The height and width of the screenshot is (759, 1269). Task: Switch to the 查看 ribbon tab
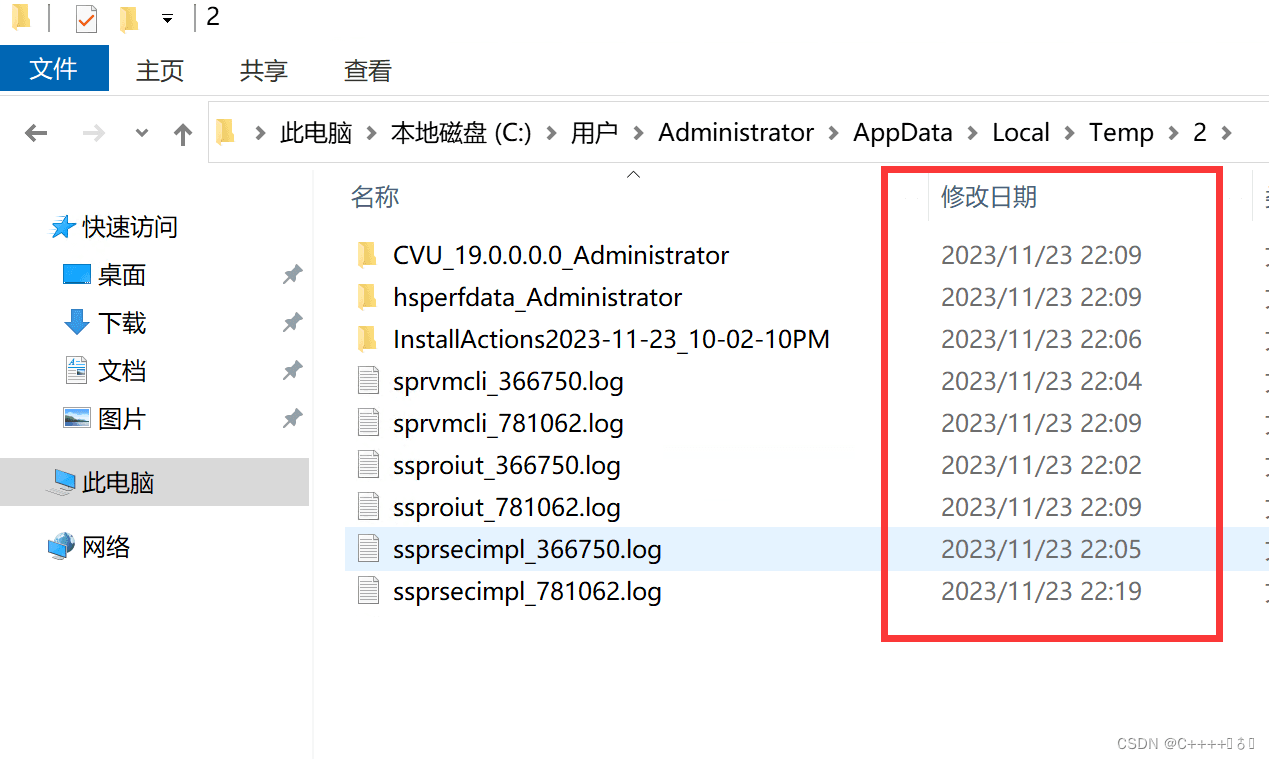click(367, 70)
